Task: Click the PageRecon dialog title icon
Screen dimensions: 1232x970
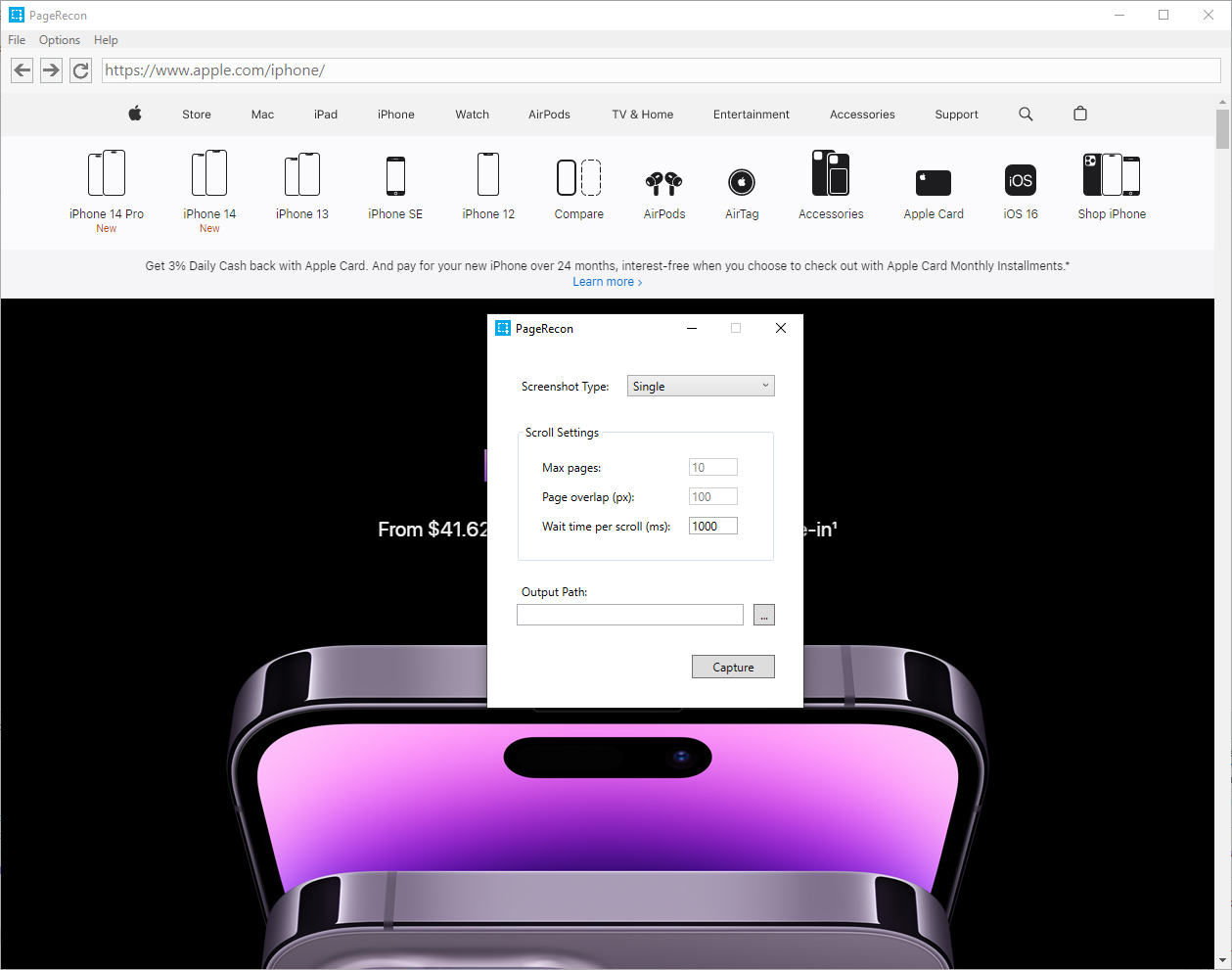Action: (503, 329)
